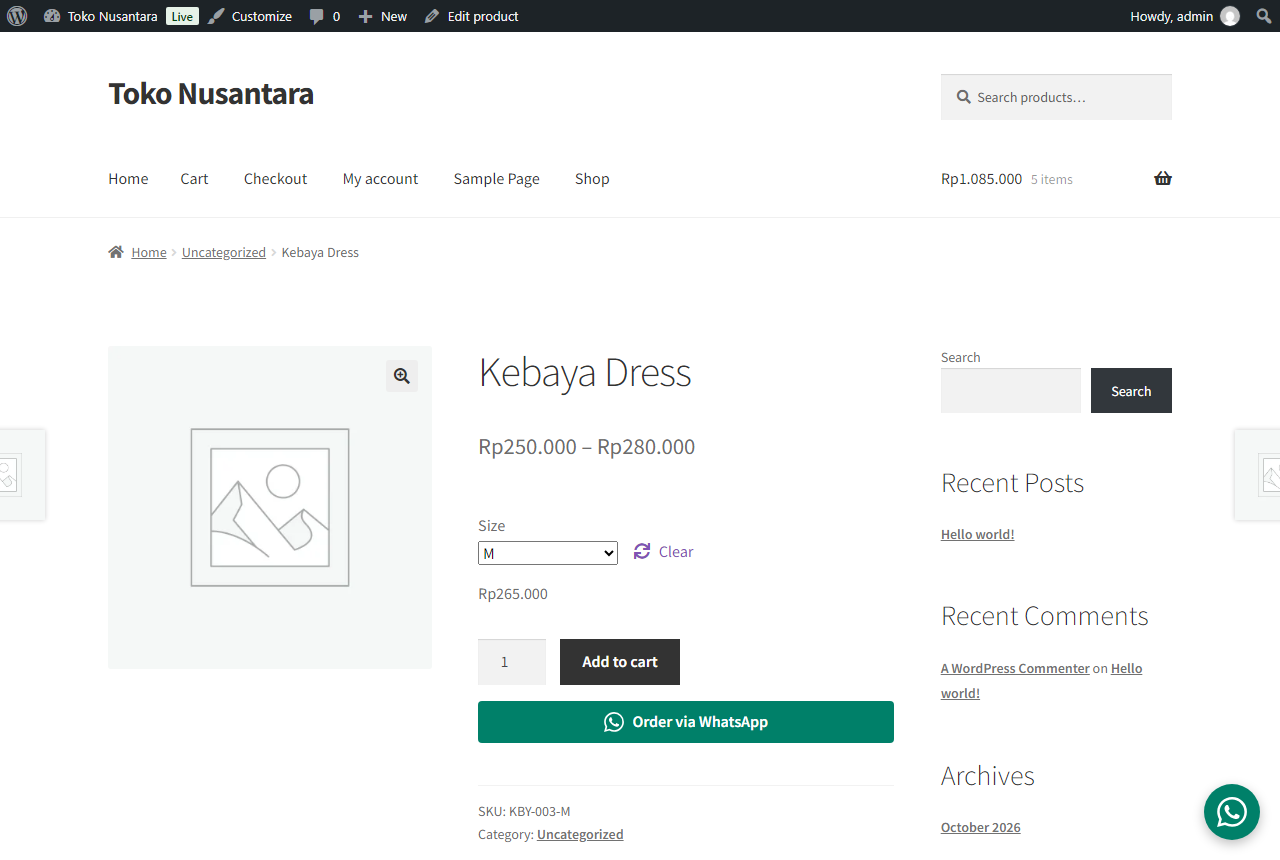The height and width of the screenshot is (860, 1280).
Task: Open the Cart menu item
Action: click(194, 179)
